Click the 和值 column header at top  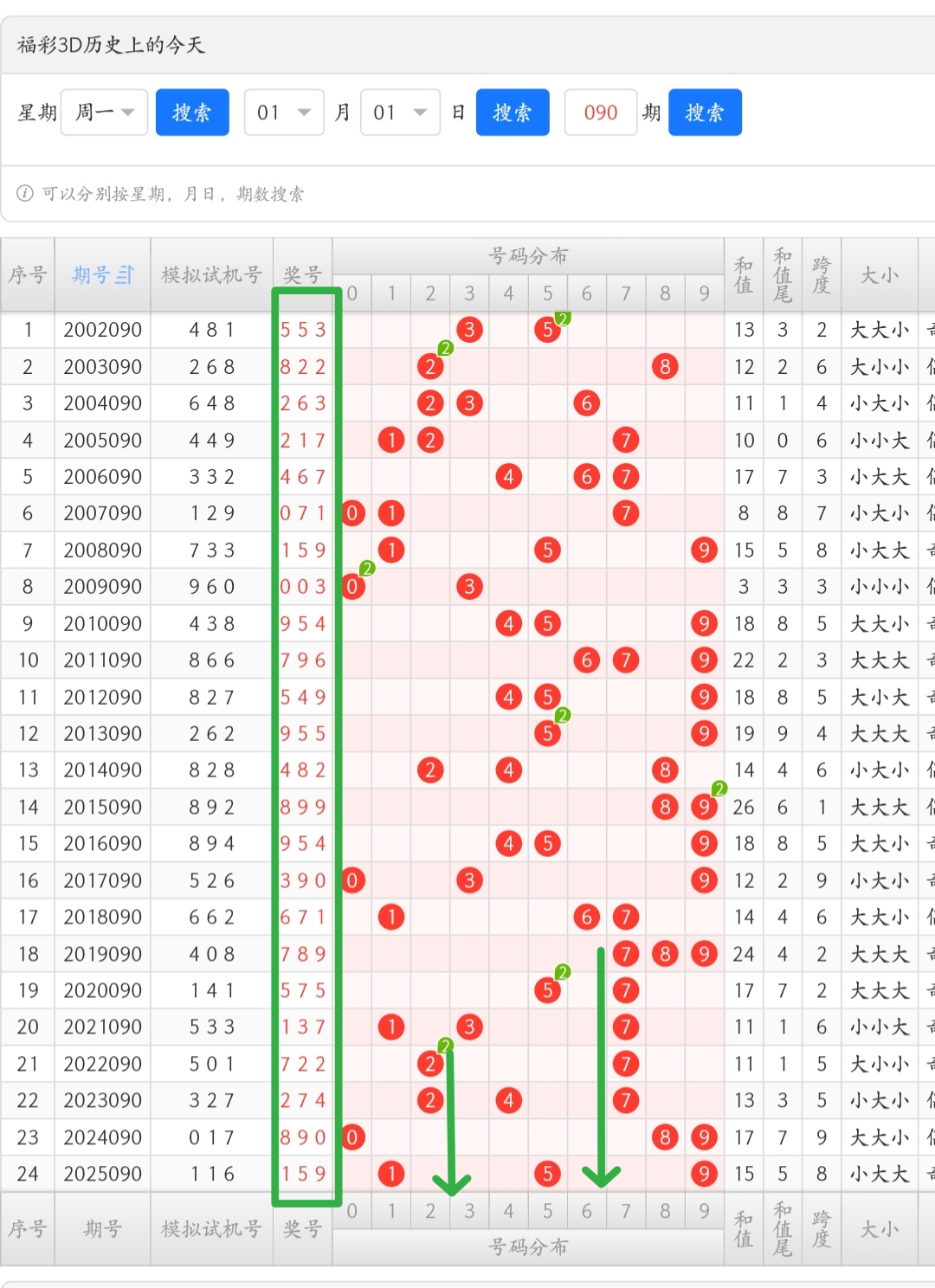pyautogui.click(x=743, y=275)
